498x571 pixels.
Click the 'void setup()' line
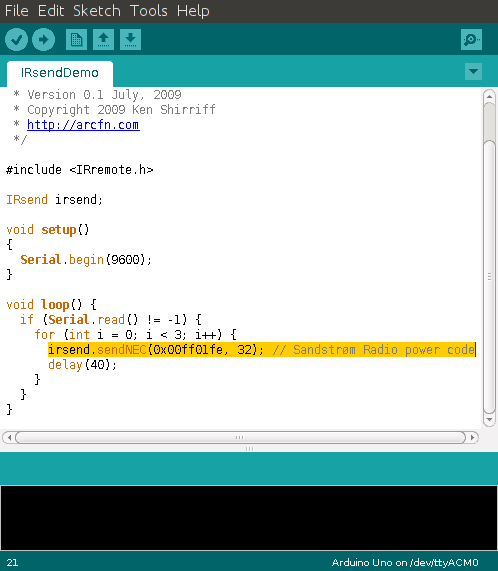tap(48, 230)
